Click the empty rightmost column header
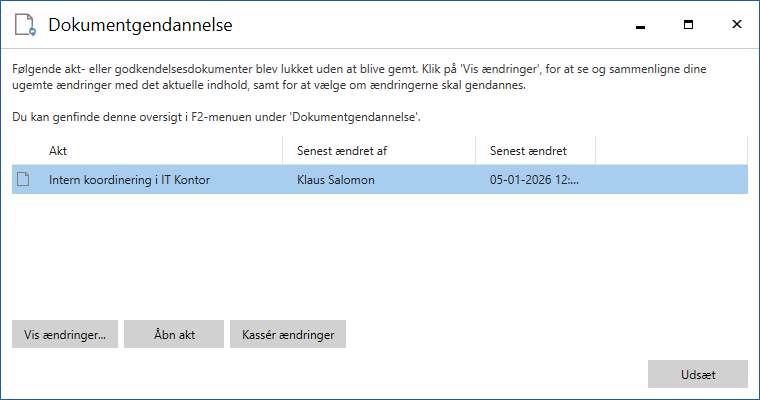 672,151
